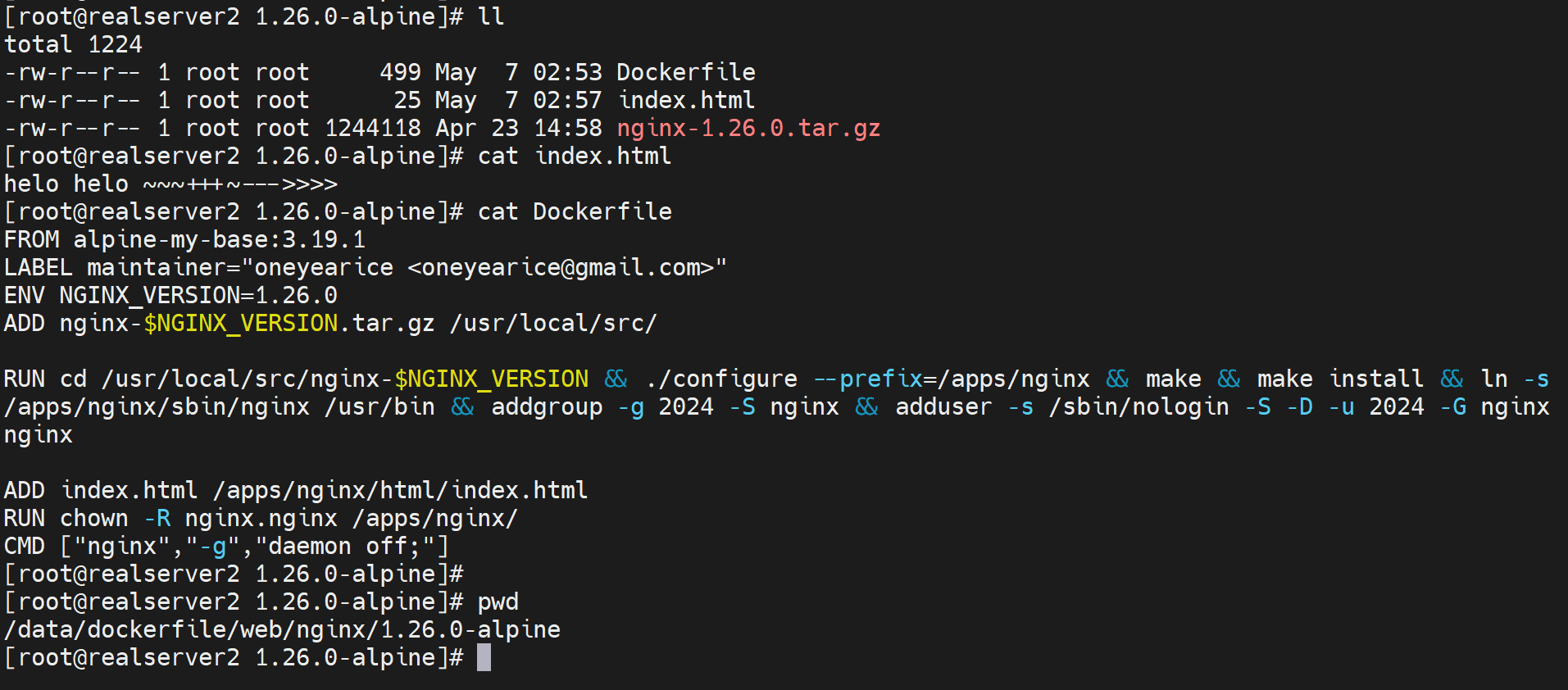Click the "pwd" command text

click(x=498, y=601)
